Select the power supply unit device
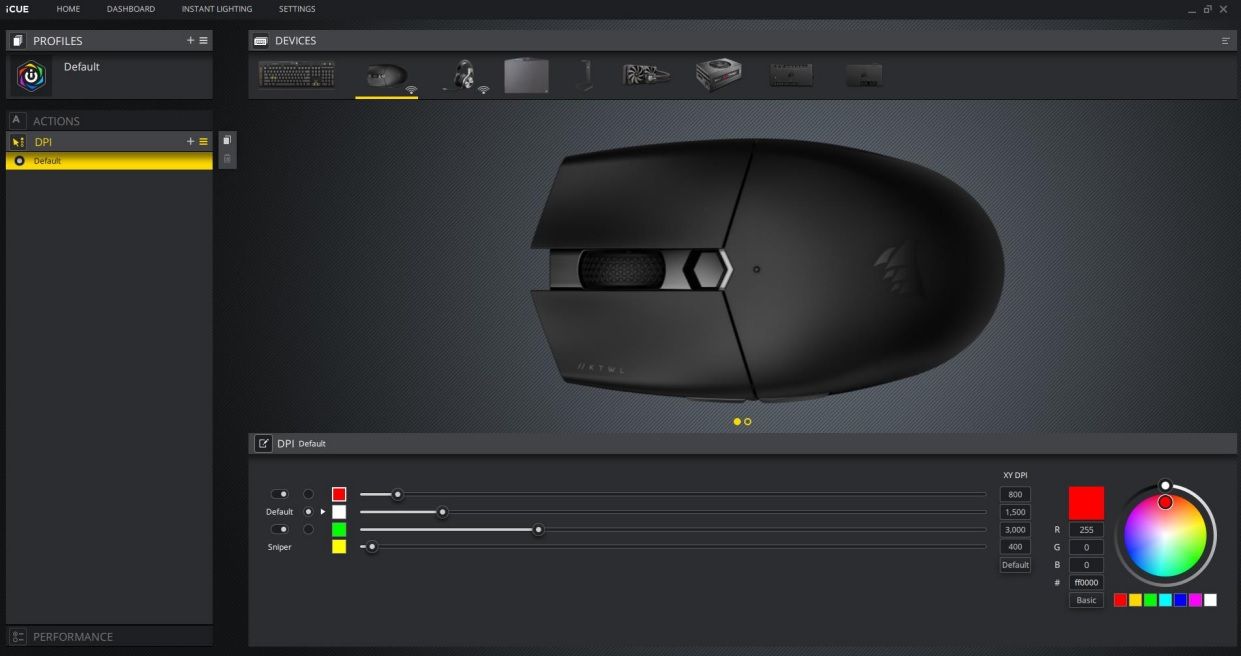This screenshot has height=656, width=1241. click(718, 76)
